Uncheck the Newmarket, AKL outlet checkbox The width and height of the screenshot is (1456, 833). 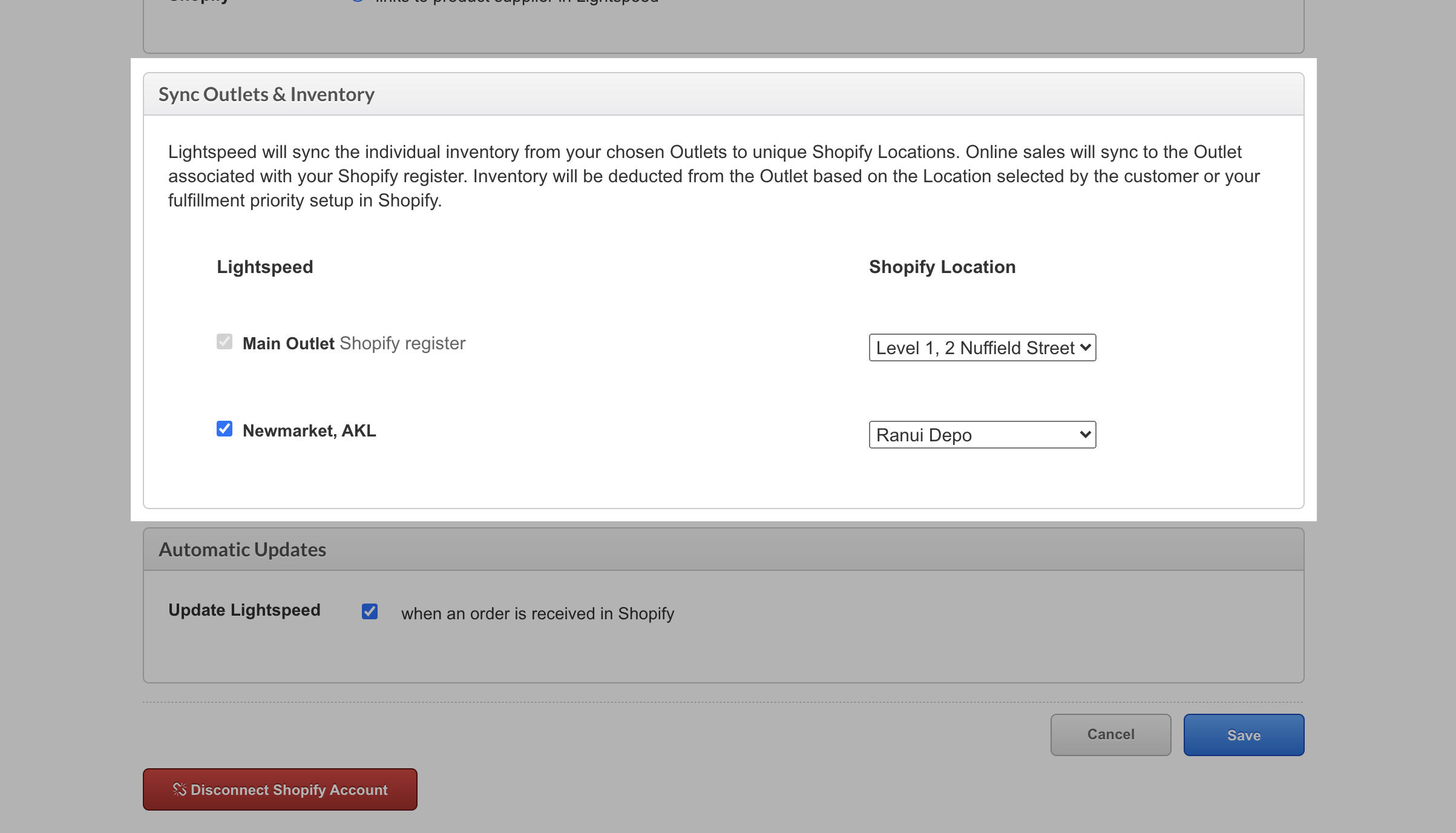click(x=225, y=429)
